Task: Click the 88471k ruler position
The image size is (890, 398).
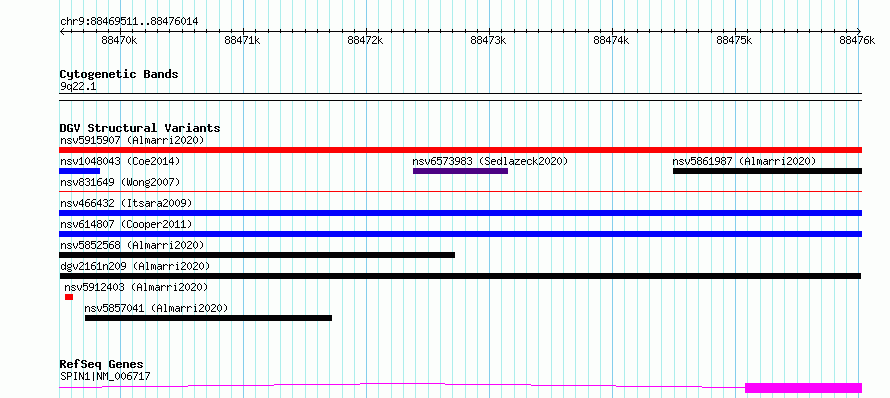Action: (243, 40)
